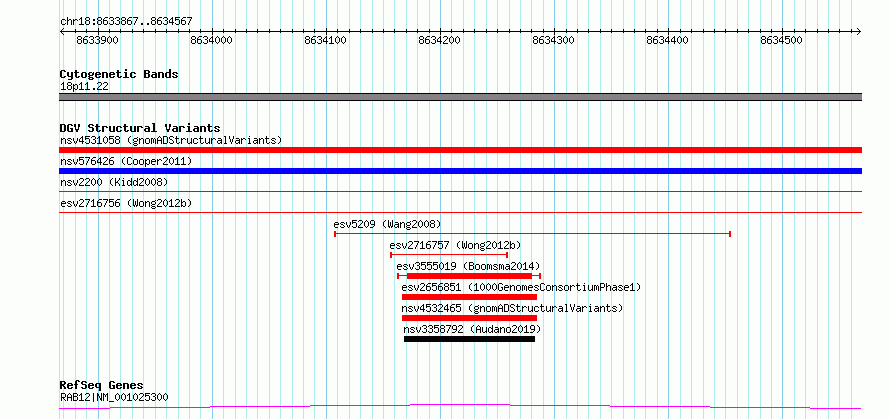Click the esv2716757 variant span line
Image resolution: width=890 pixels, height=419 pixels.
coord(449,255)
